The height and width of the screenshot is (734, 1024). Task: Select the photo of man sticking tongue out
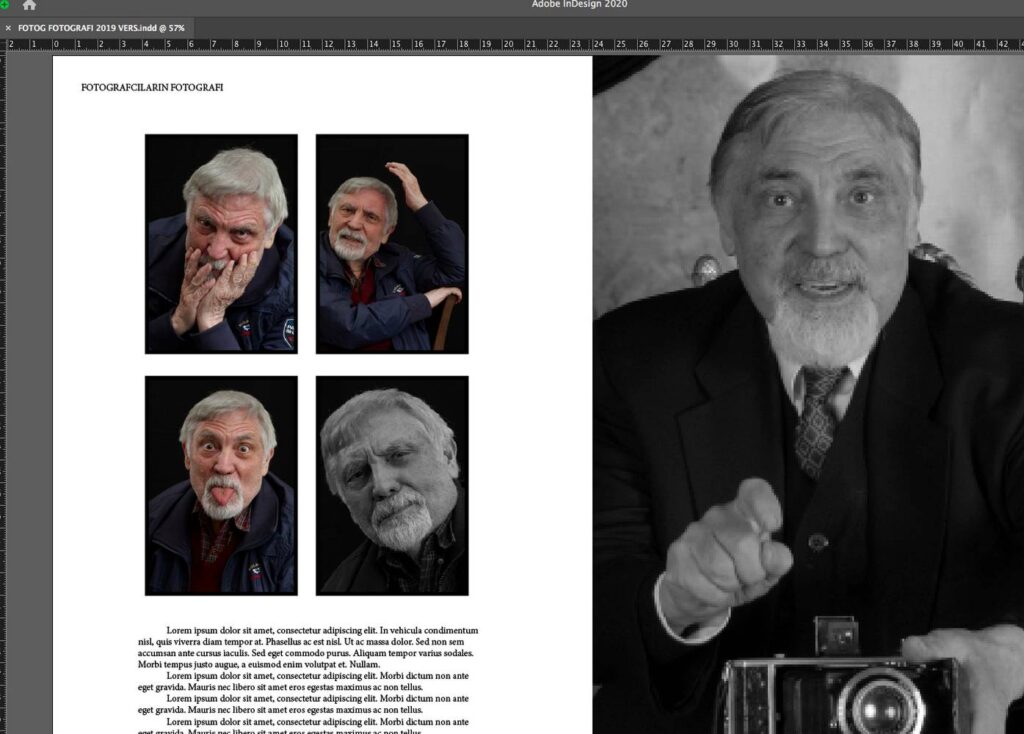pos(221,485)
